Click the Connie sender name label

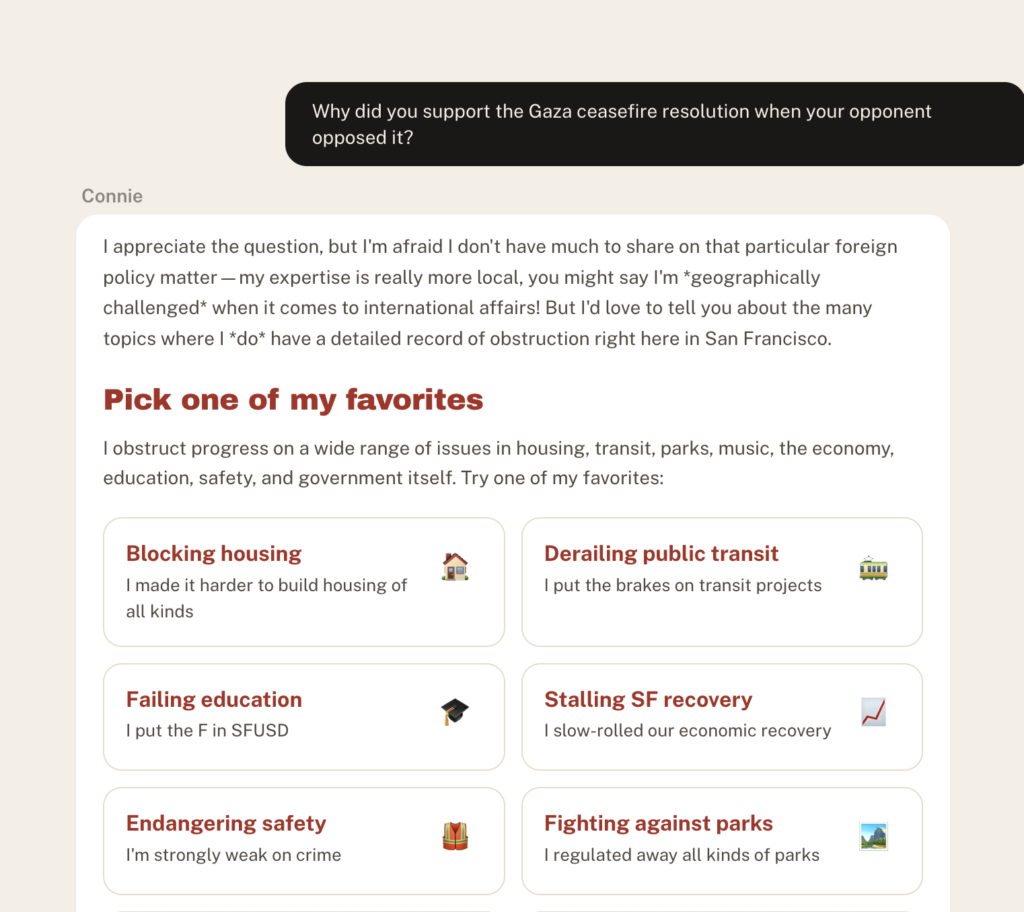pyautogui.click(x=112, y=196)
